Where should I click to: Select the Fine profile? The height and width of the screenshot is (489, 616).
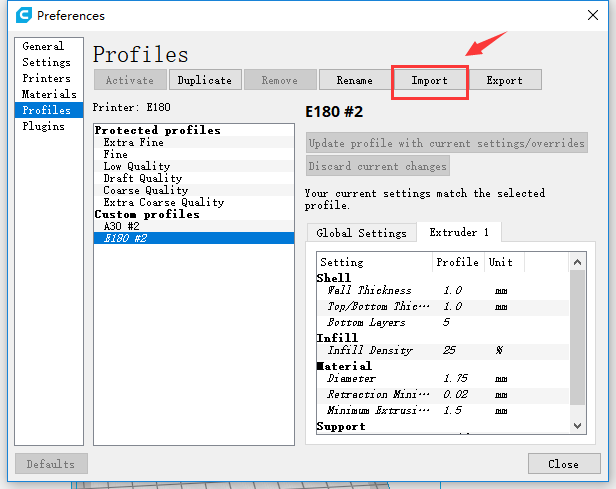pos(194,154)
